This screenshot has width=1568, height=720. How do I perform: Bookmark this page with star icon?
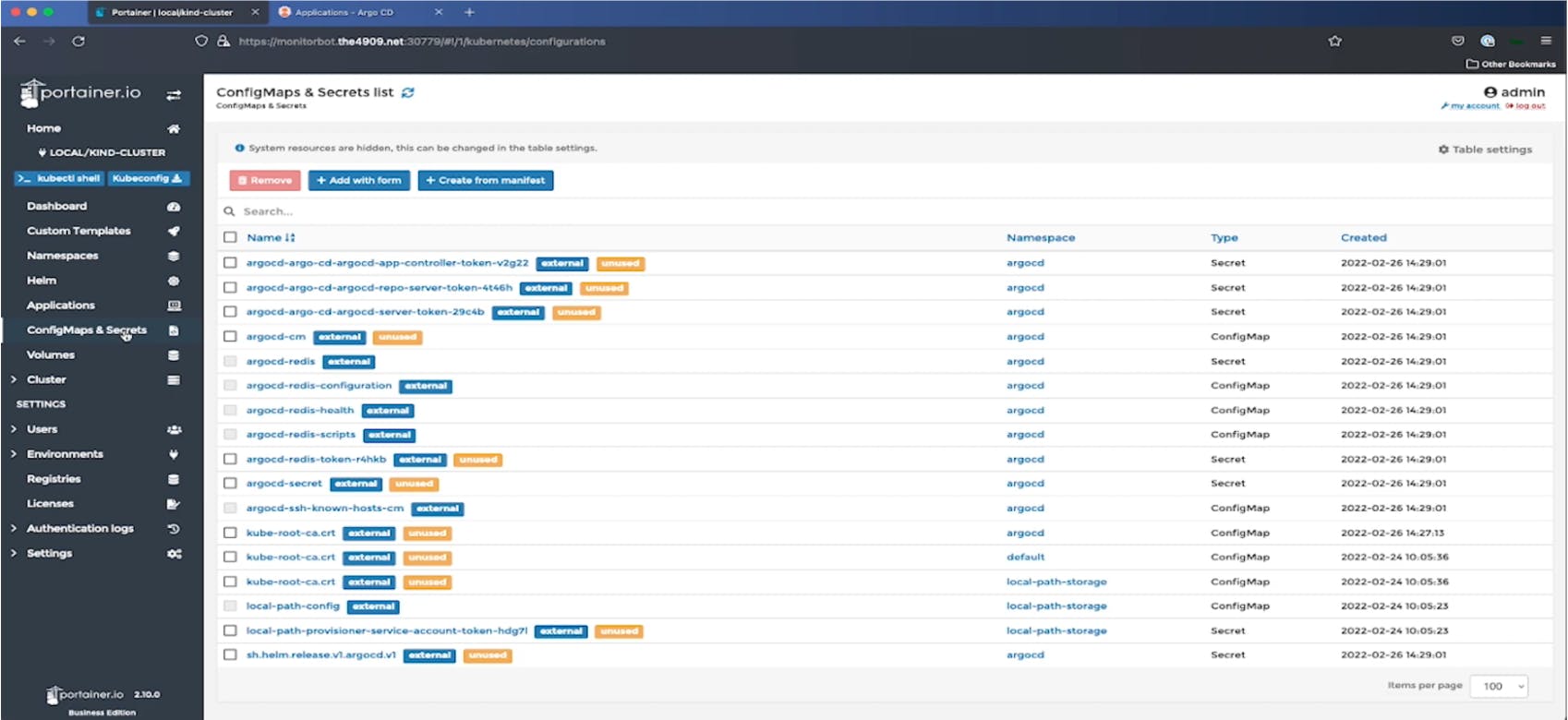(1334, 42)
